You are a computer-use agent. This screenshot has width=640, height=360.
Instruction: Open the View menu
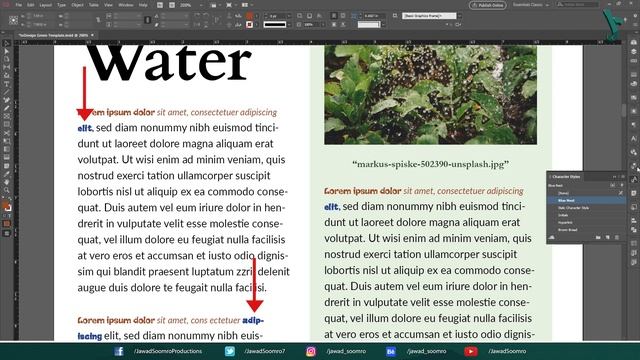108,5
